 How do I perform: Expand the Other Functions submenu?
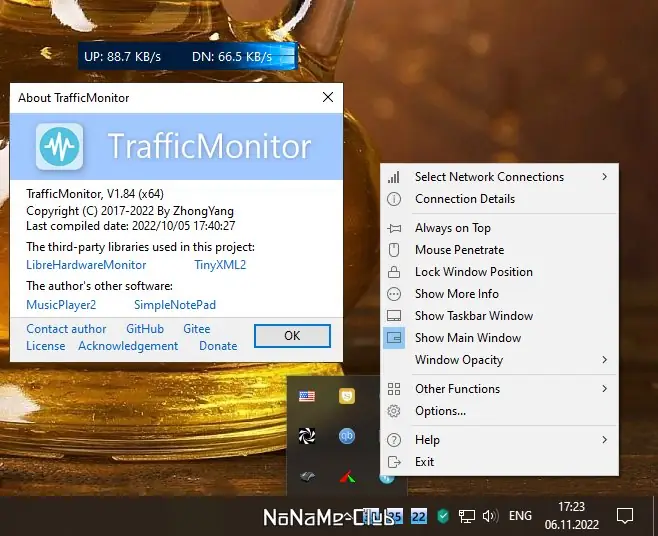[499, 389]
